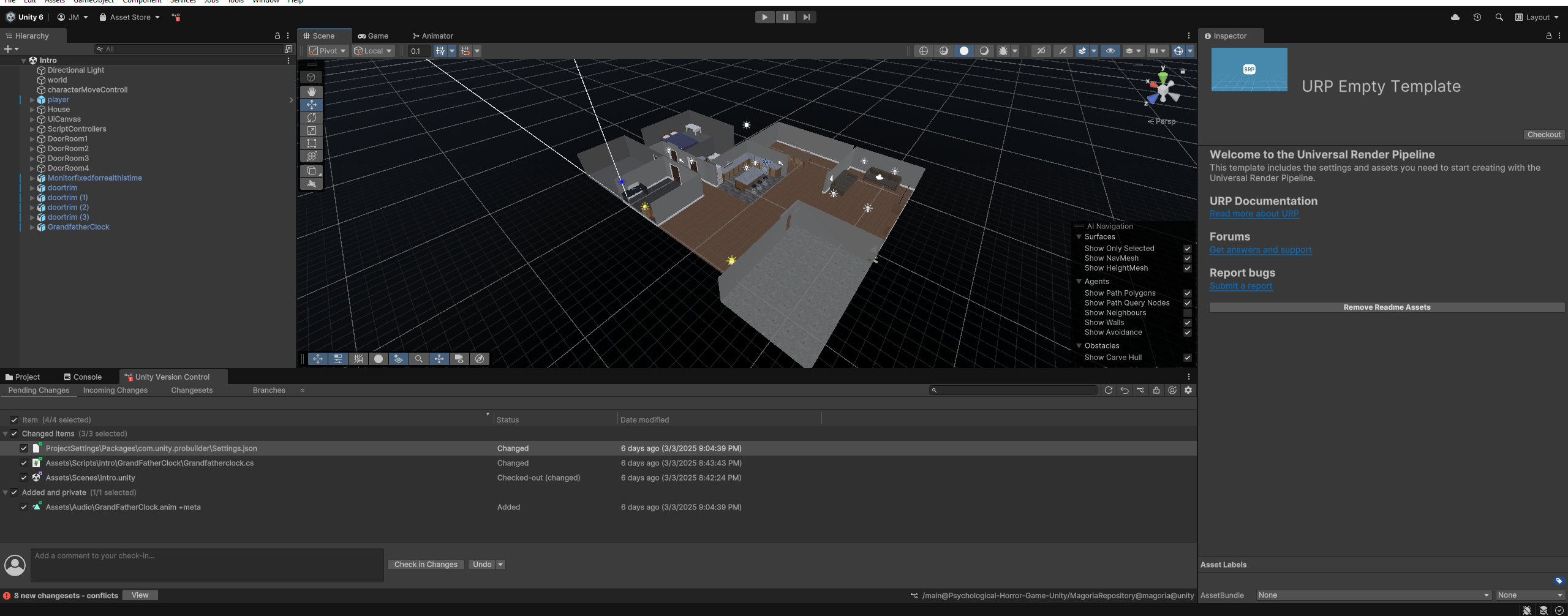The image size is (1568, 616).
Task: Switch to the Animator tab
Action: pyautogui.click(x=433, y=36)
